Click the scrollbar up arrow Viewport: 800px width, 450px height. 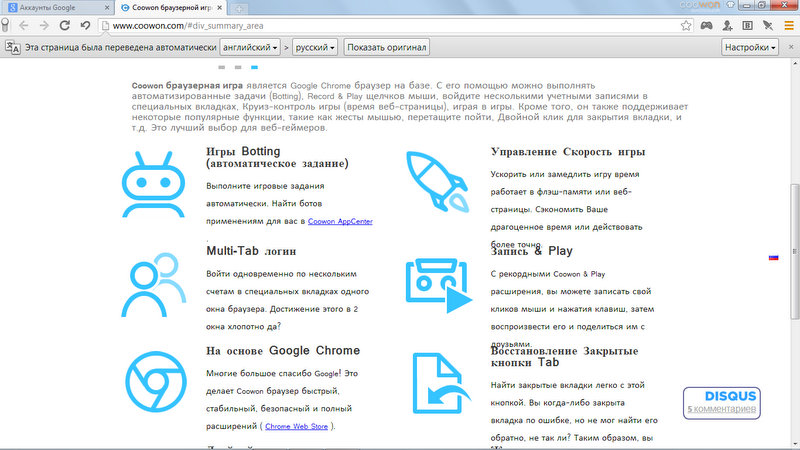795,63
